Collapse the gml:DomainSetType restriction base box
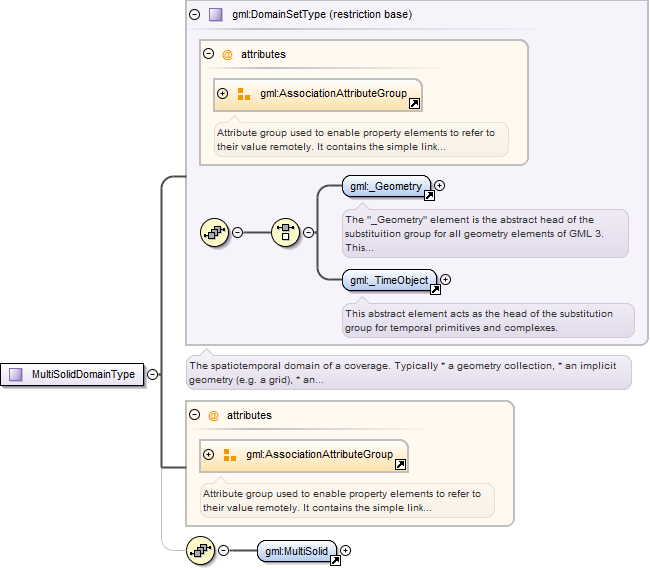This screenshot has width=650, height=570. [194, 15]
